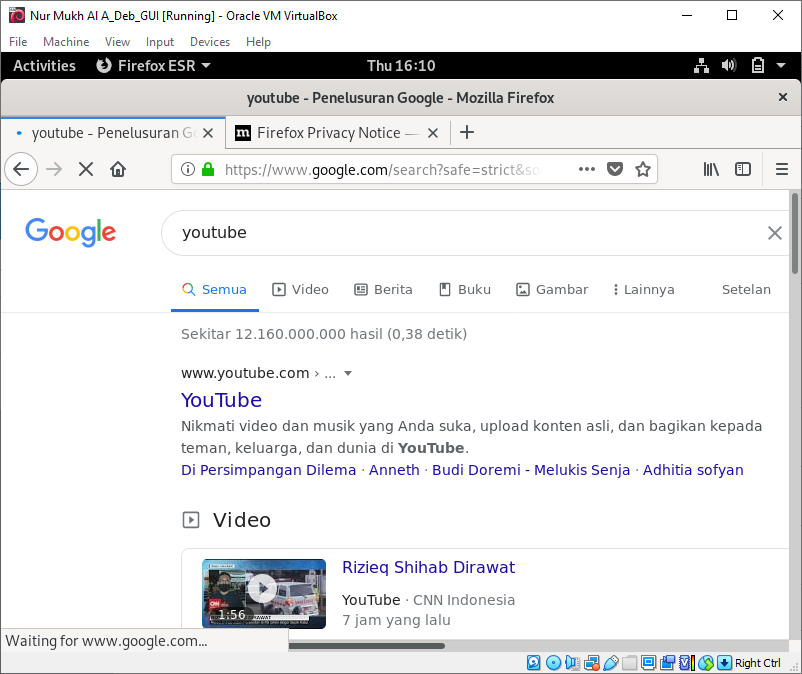Click the Google logo
Image resolution: width=802 pixels, height=674 pixels.
71,233
